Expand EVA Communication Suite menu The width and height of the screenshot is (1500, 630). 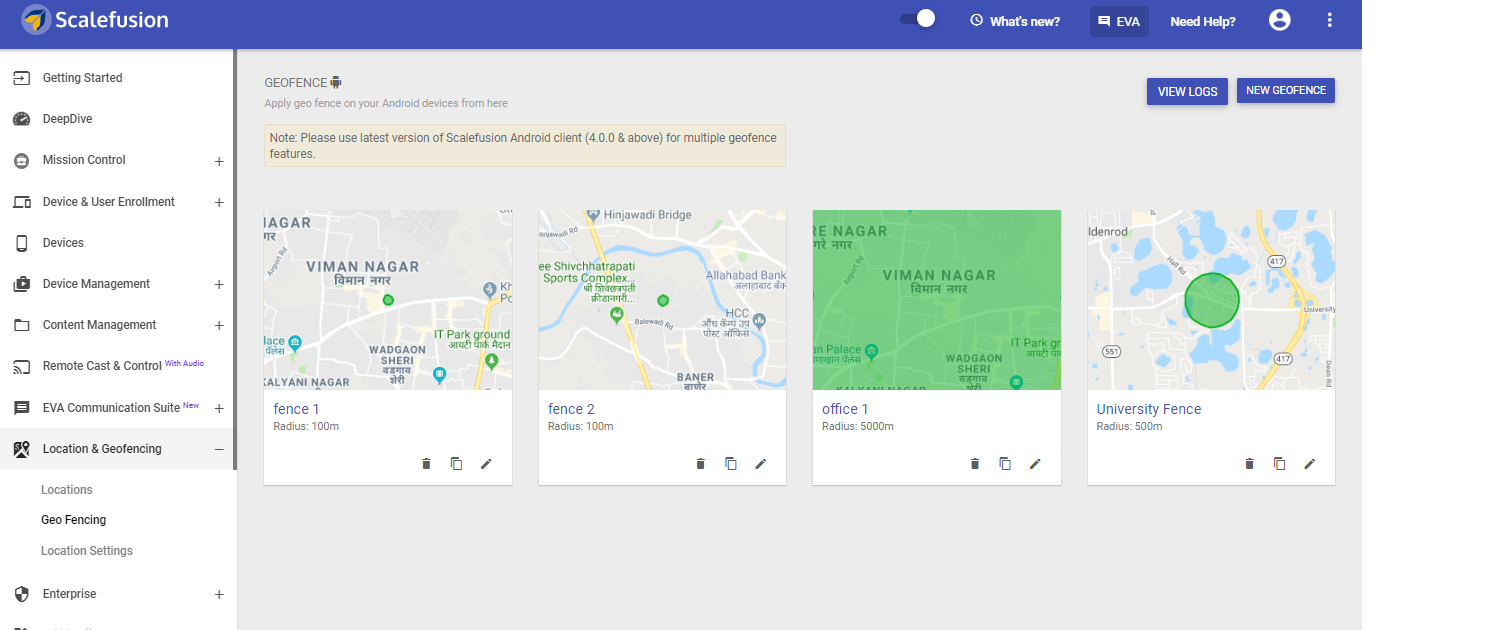219,408
